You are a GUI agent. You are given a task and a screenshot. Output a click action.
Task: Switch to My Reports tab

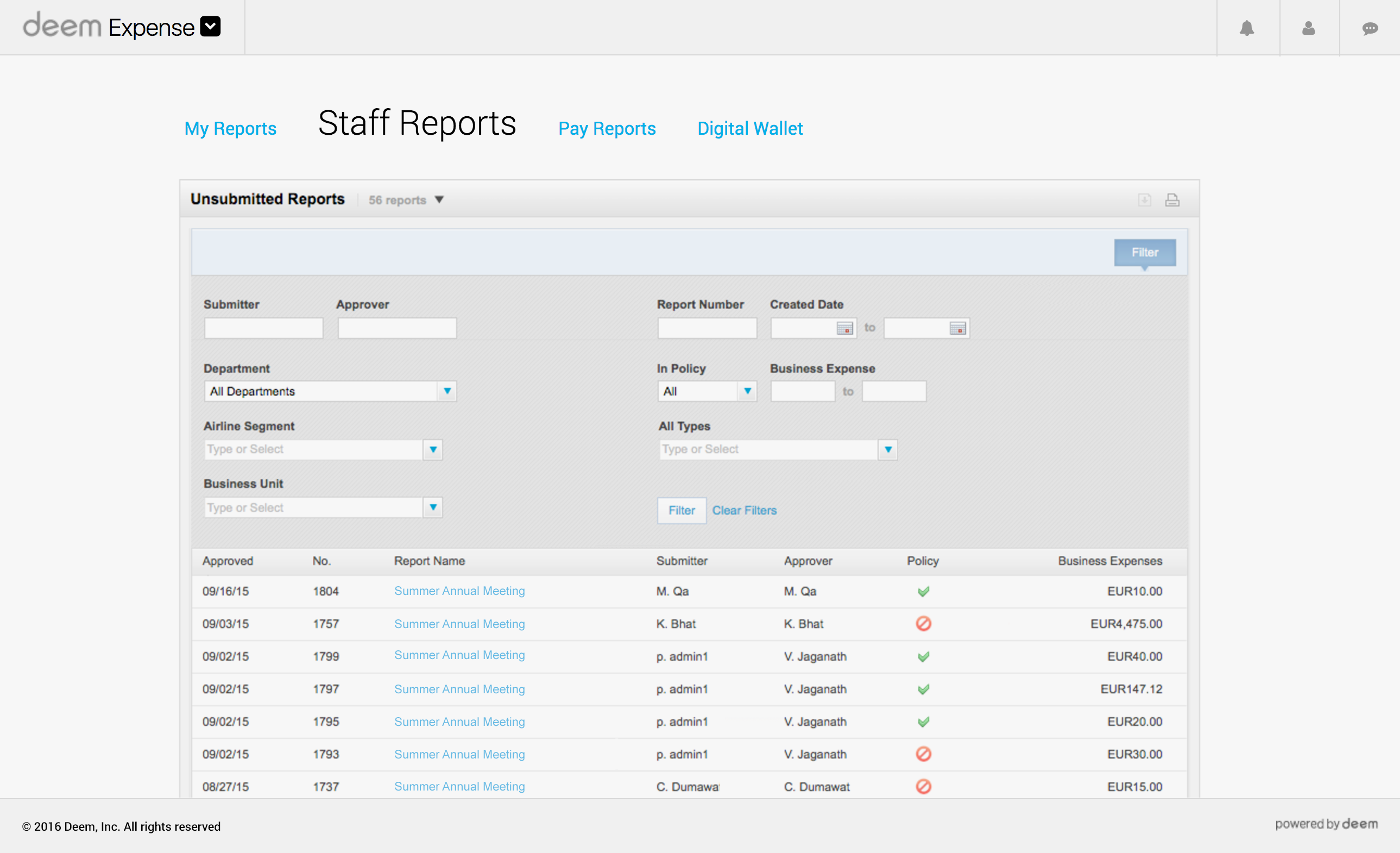click(x=230, y=128)
